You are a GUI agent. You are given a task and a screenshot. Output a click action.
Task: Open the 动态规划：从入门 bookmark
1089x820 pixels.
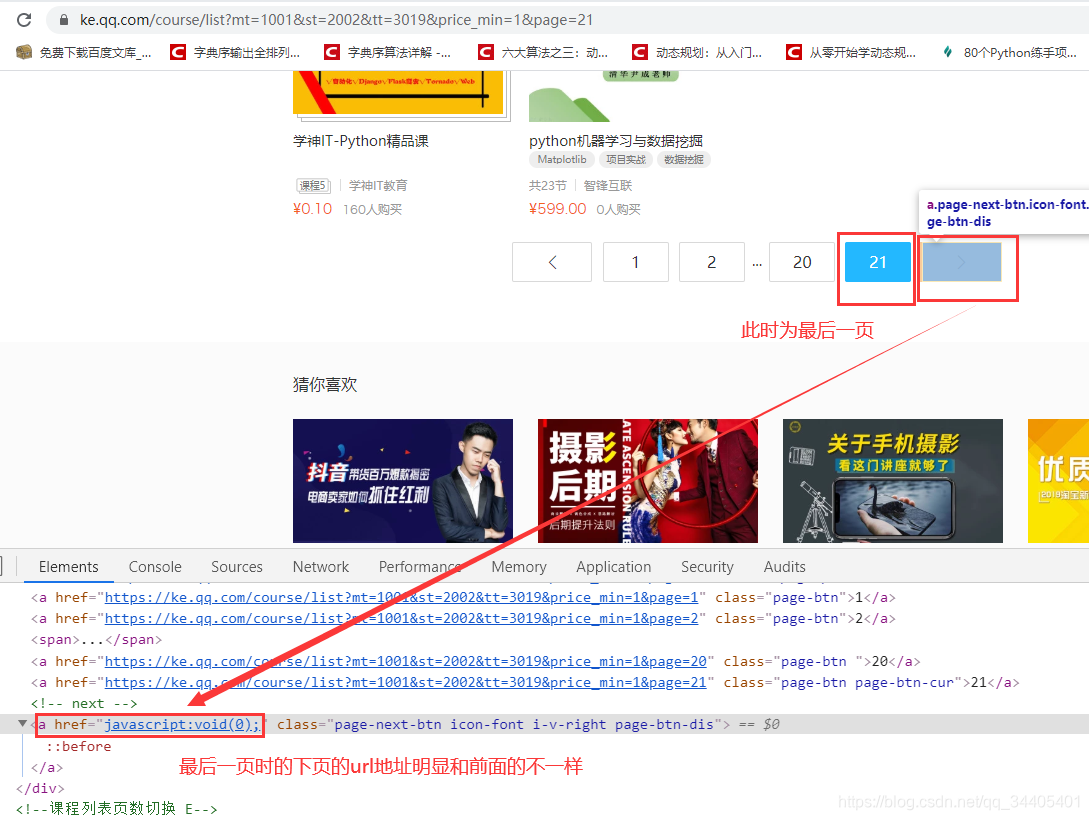click(x=697, y=52)
